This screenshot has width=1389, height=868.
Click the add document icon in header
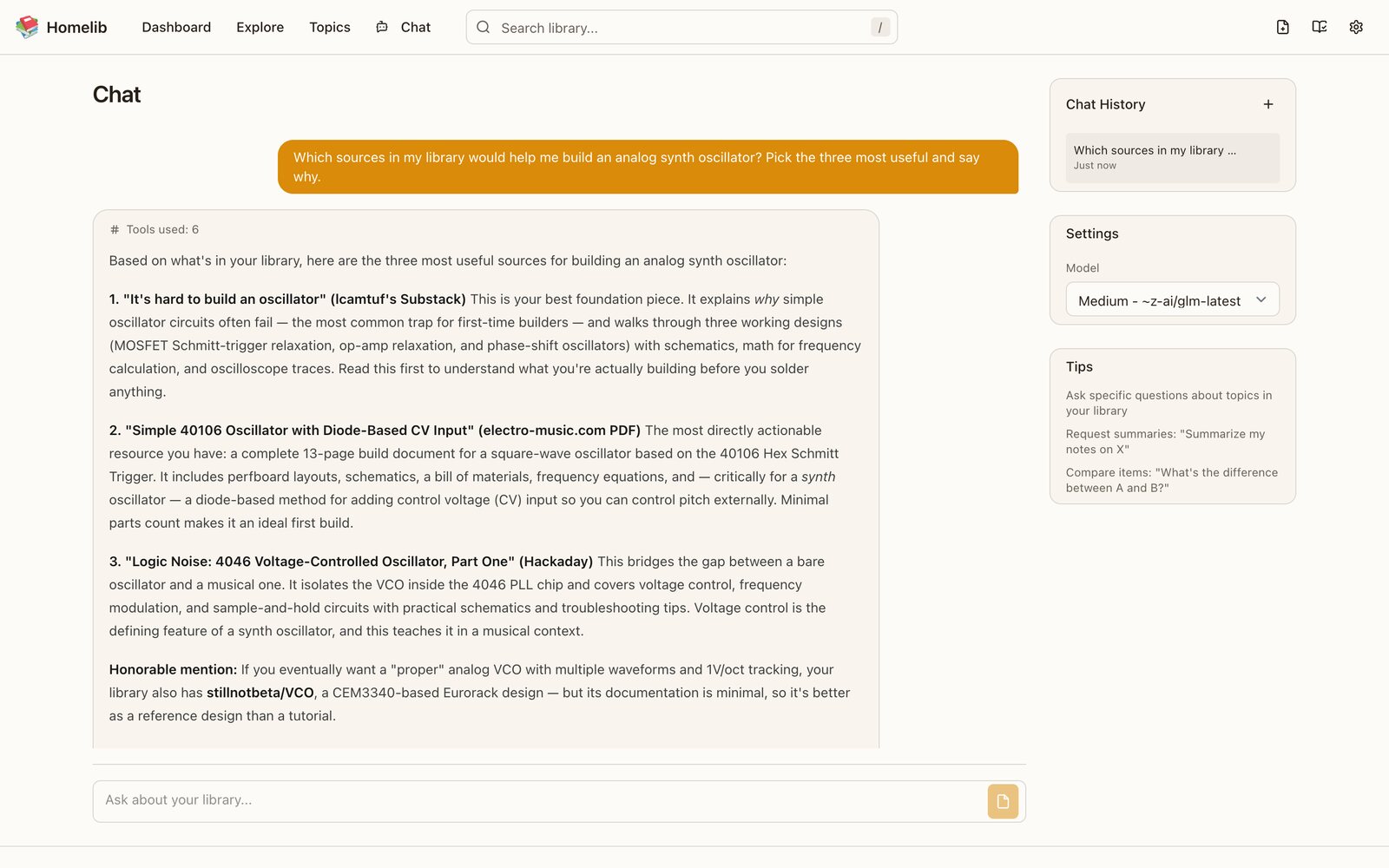click(1282, 27)
